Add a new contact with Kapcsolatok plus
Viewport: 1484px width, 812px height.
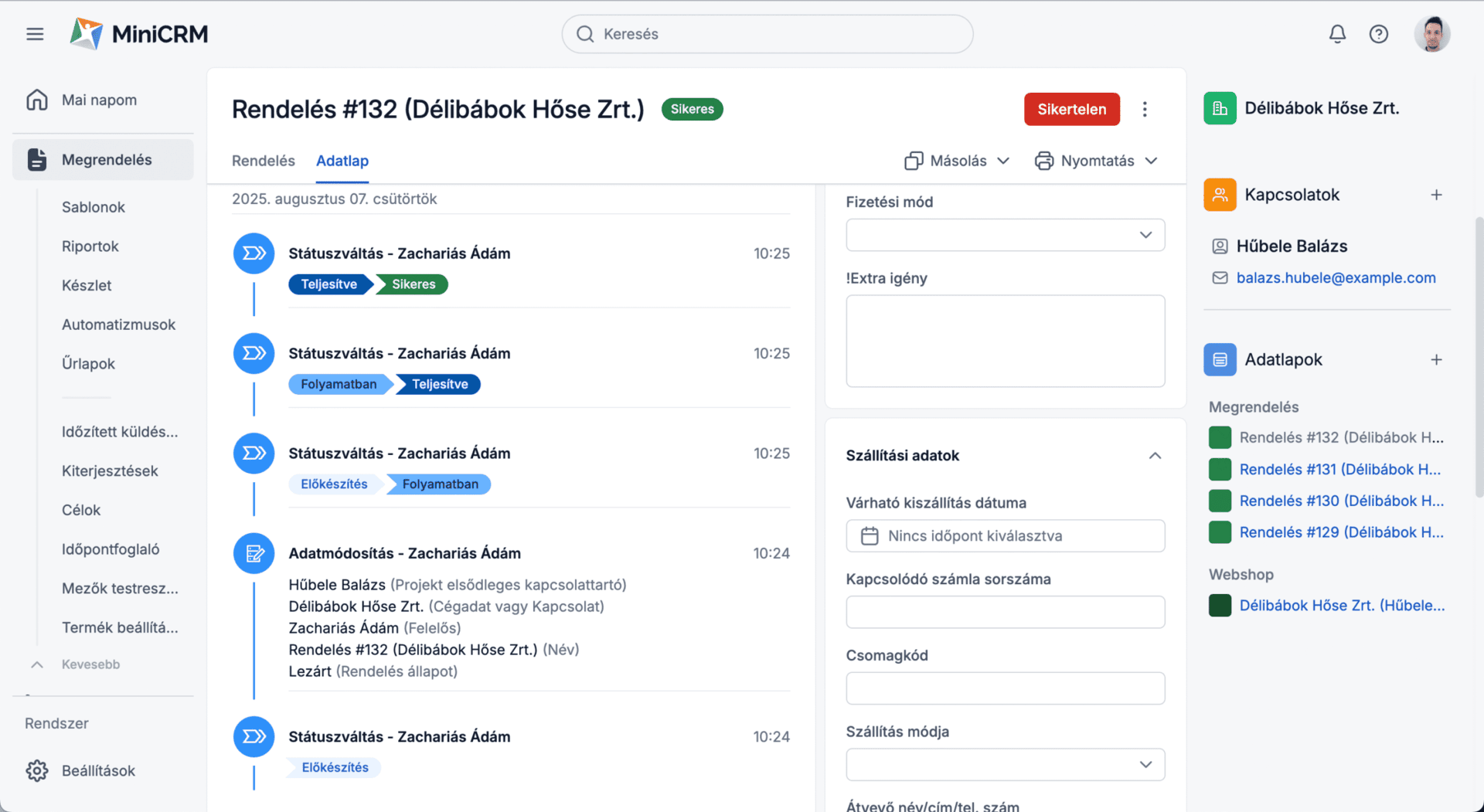[x=1436, y=195]
